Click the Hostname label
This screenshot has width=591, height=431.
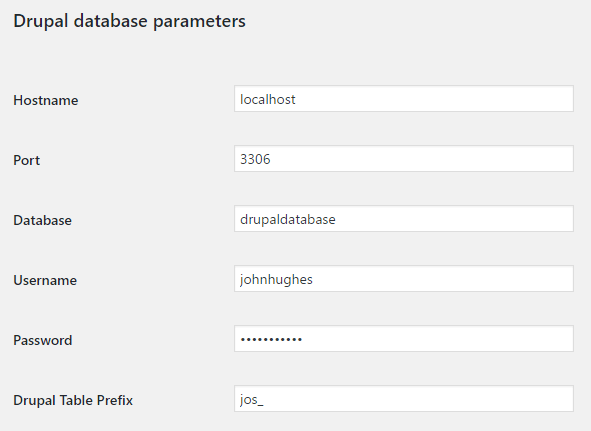coord(46,100)
